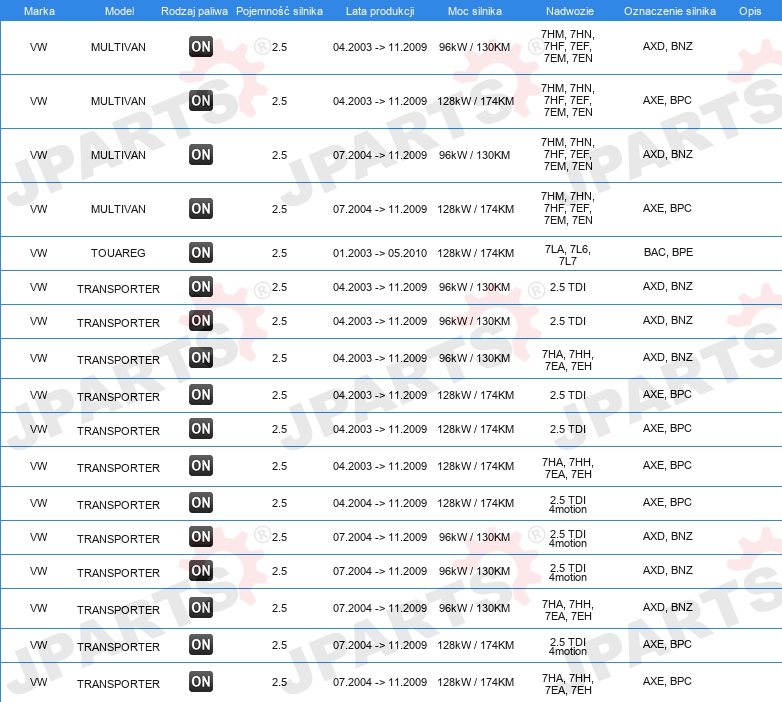
Task: Select the TOUAREG model cell
Action: [x=118, y=253]
